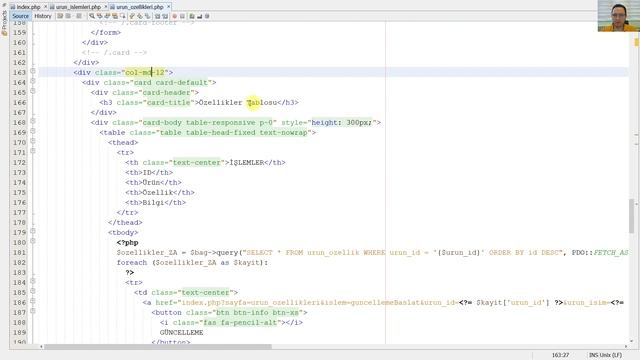Click the Forward navigation icon in editor toolbar
The height and width of the screenshot is (360, 640).
click(x=79, y=16)
